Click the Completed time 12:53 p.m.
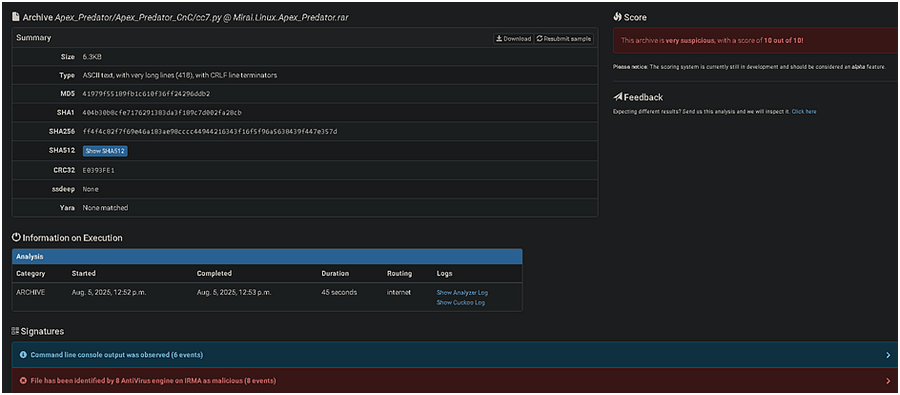Viewport: 900px width, 395px height. (234, 293)
